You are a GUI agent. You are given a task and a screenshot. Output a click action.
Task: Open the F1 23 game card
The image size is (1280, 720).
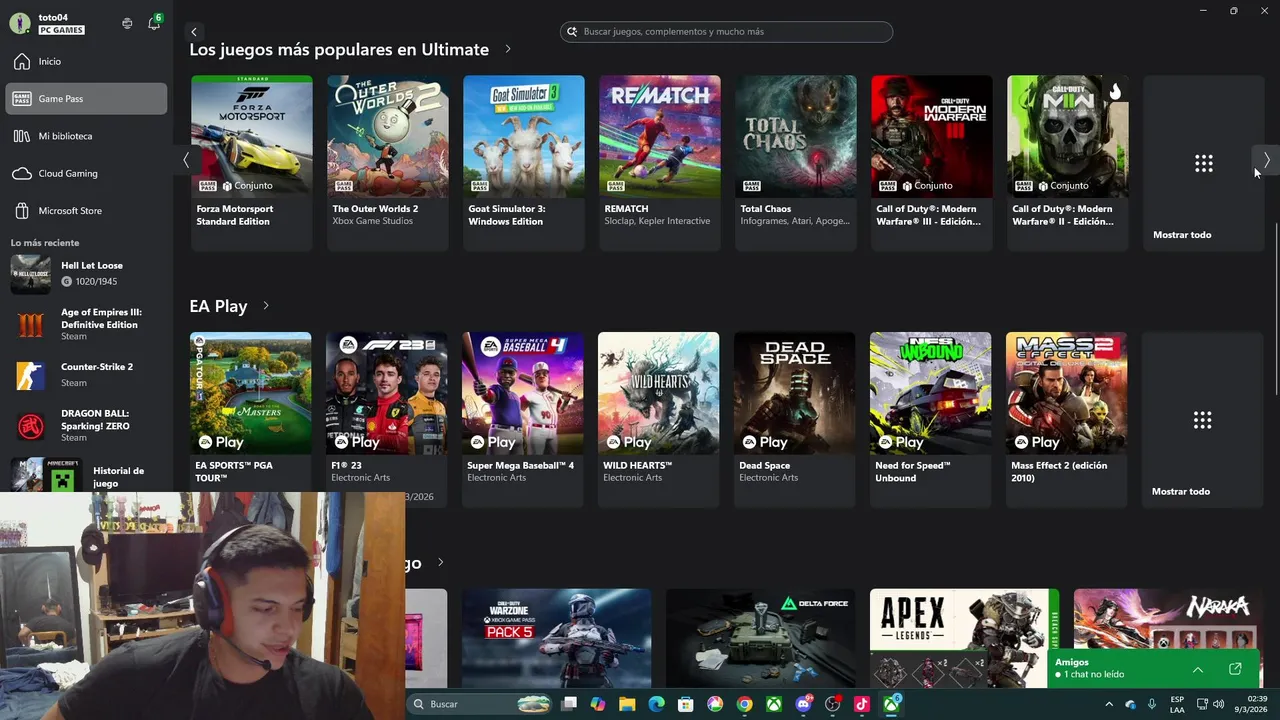387,419
